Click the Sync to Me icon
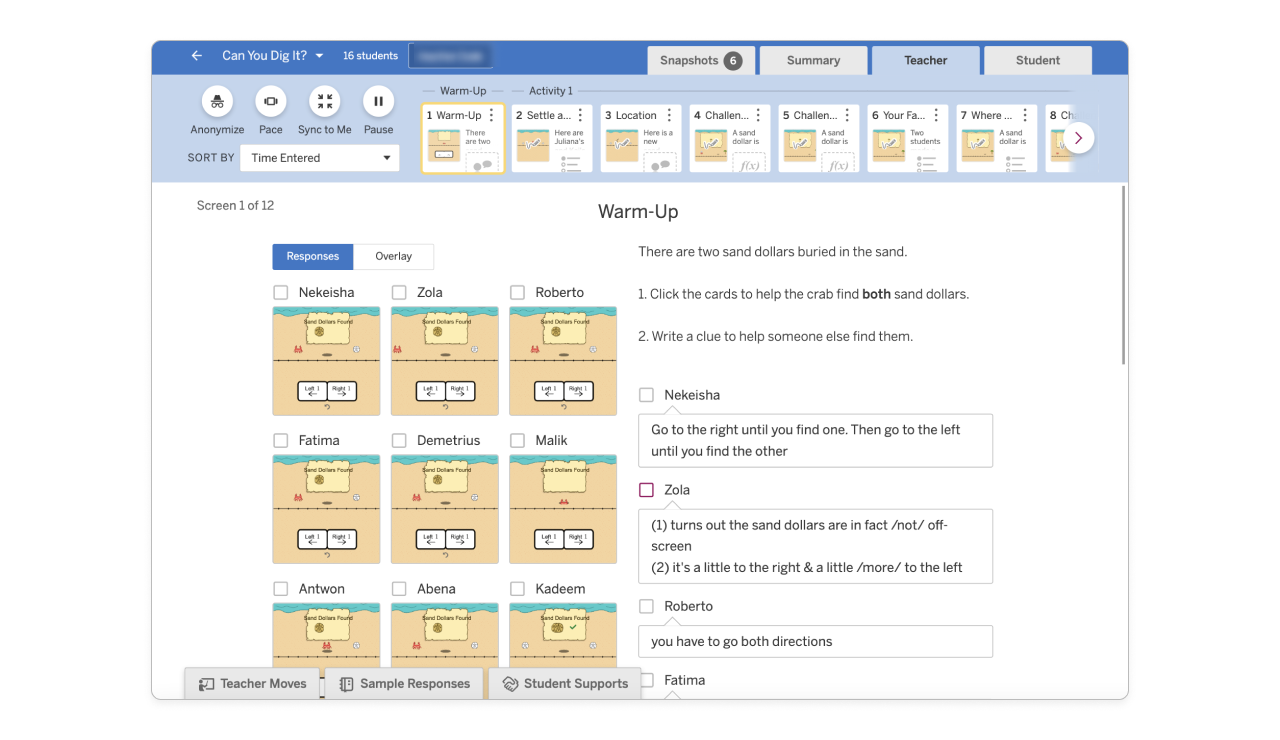The width and height of the screenshot is (1280, 740). (x=324, y=101)
